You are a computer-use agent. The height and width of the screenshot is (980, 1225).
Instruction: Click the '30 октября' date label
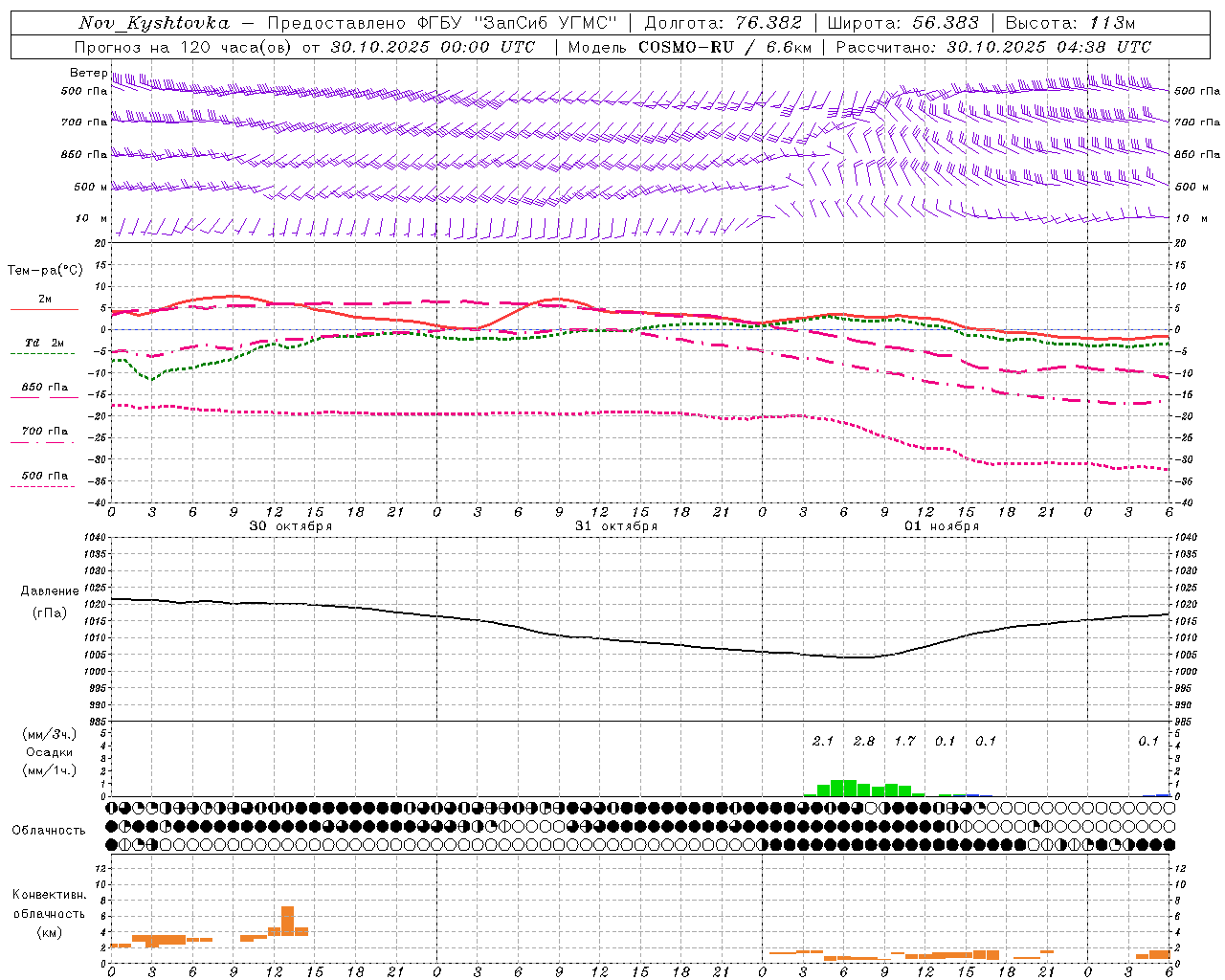[x=291, y=526]
